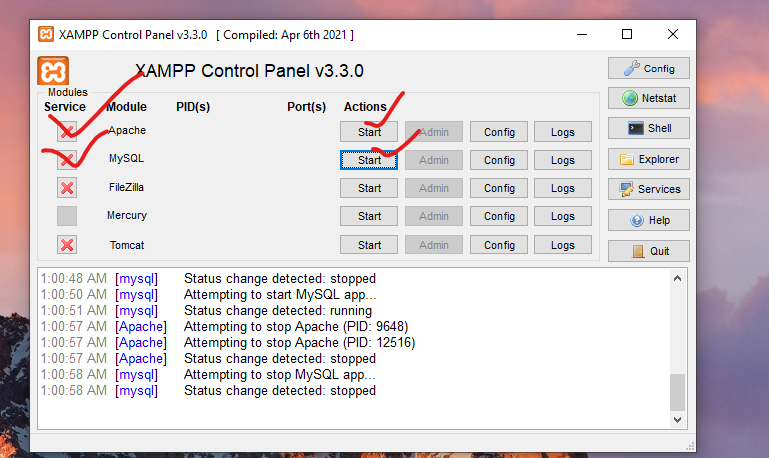Start the Apache module

pos(369,132)
